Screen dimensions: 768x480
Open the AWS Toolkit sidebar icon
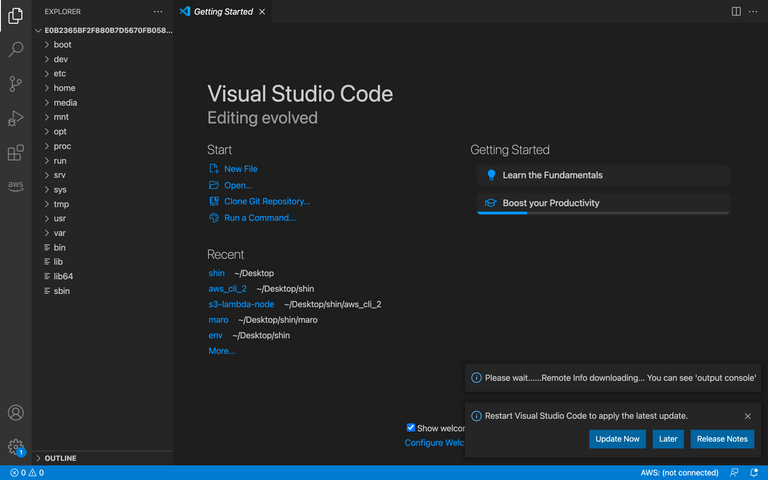point(15,186)
